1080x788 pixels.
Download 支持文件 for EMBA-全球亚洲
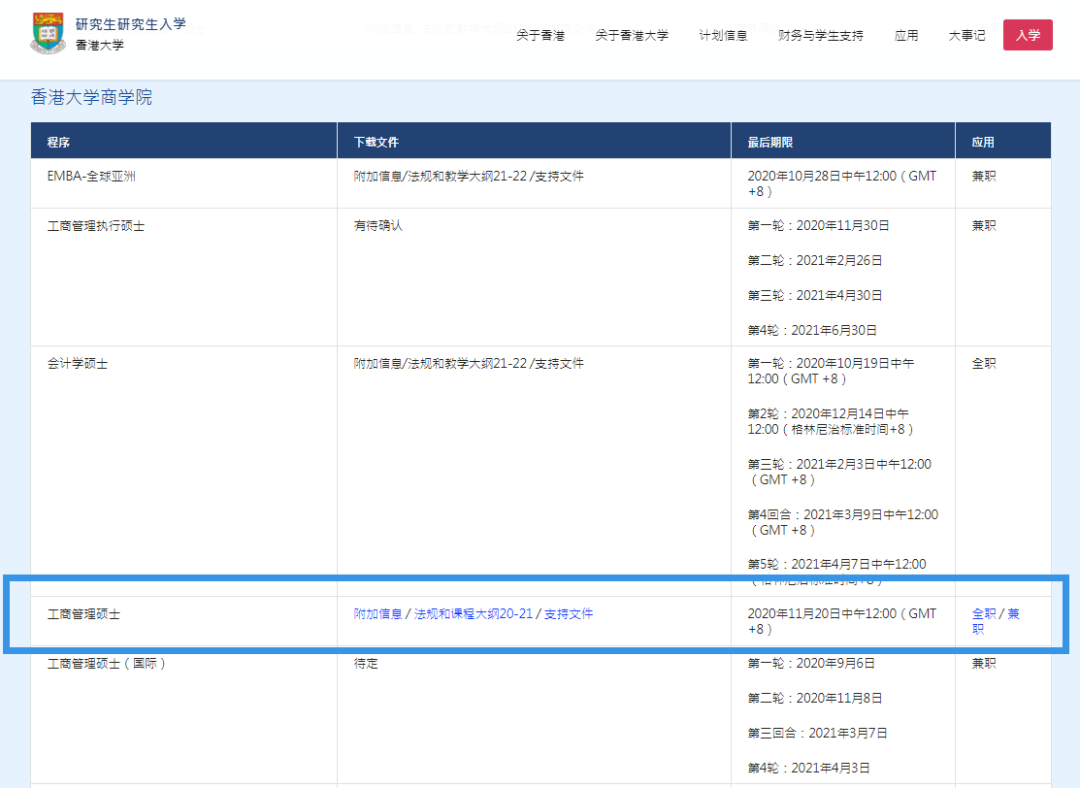click(x=559, y=176)
